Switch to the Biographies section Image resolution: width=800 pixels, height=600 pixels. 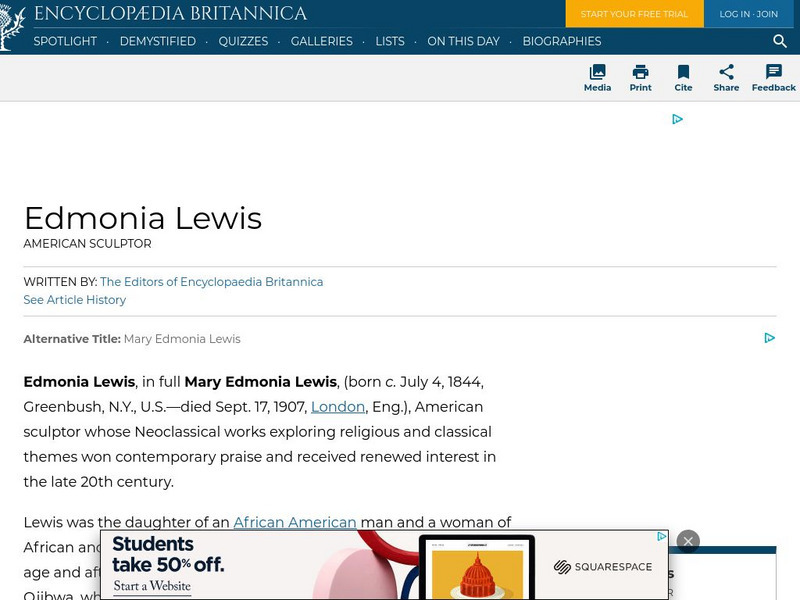click(564, 42)
